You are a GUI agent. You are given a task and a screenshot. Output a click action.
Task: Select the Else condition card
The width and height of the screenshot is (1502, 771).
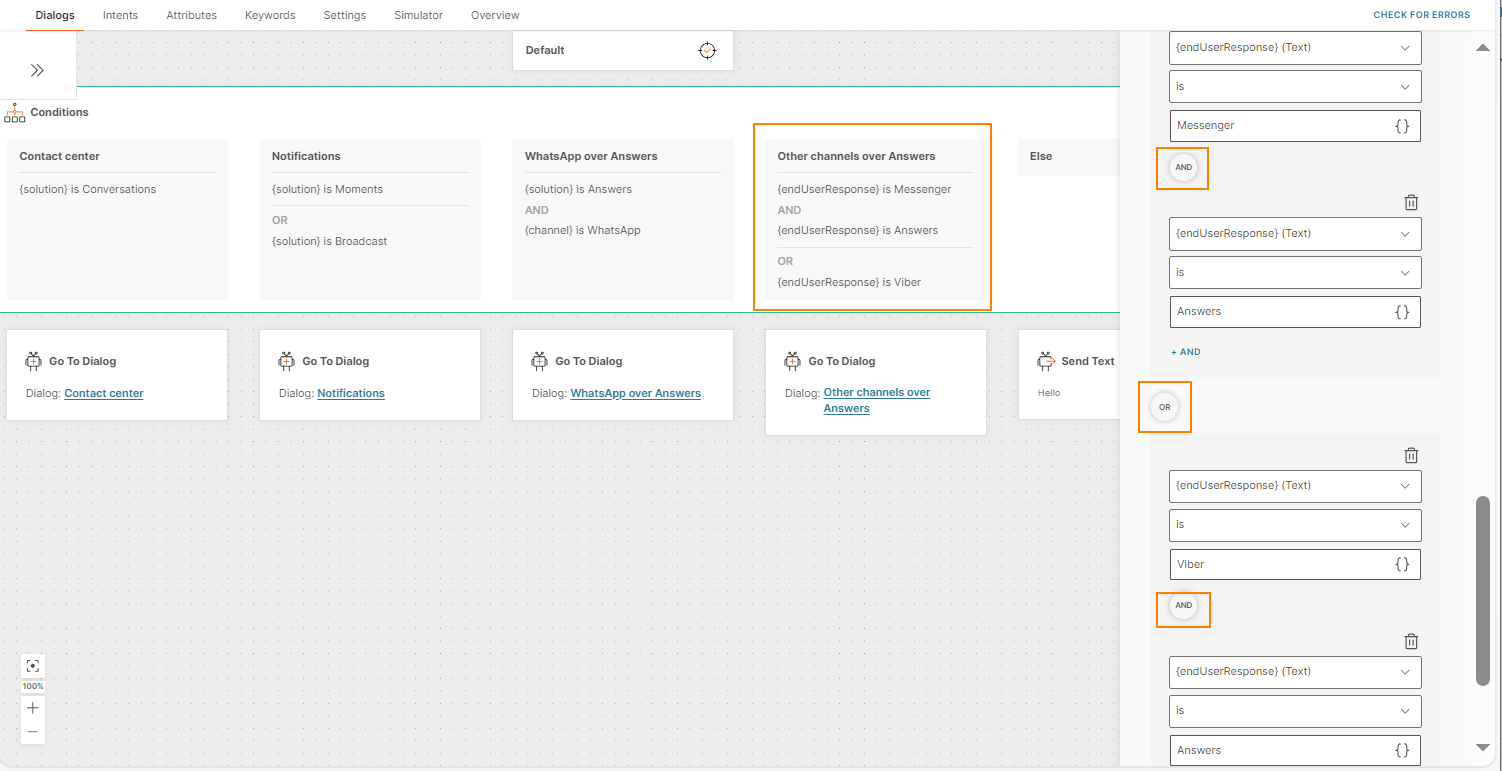(x=1068, y=157)
